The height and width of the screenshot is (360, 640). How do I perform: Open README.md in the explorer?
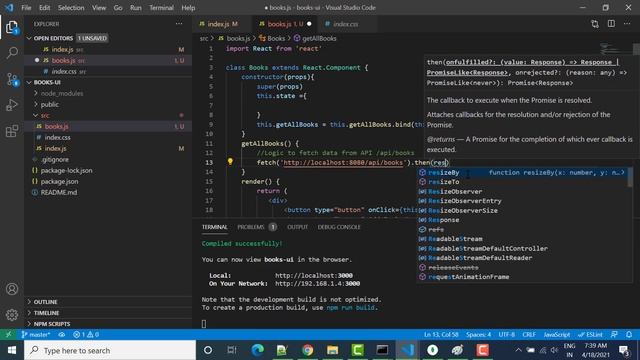pos(59,193)
